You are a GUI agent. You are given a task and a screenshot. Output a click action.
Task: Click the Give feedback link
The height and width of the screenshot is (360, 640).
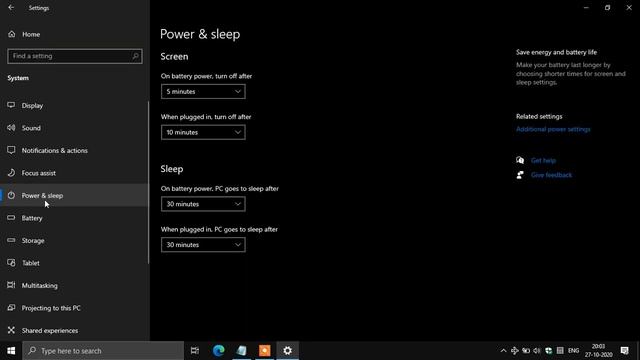click(x=551, y=175)
